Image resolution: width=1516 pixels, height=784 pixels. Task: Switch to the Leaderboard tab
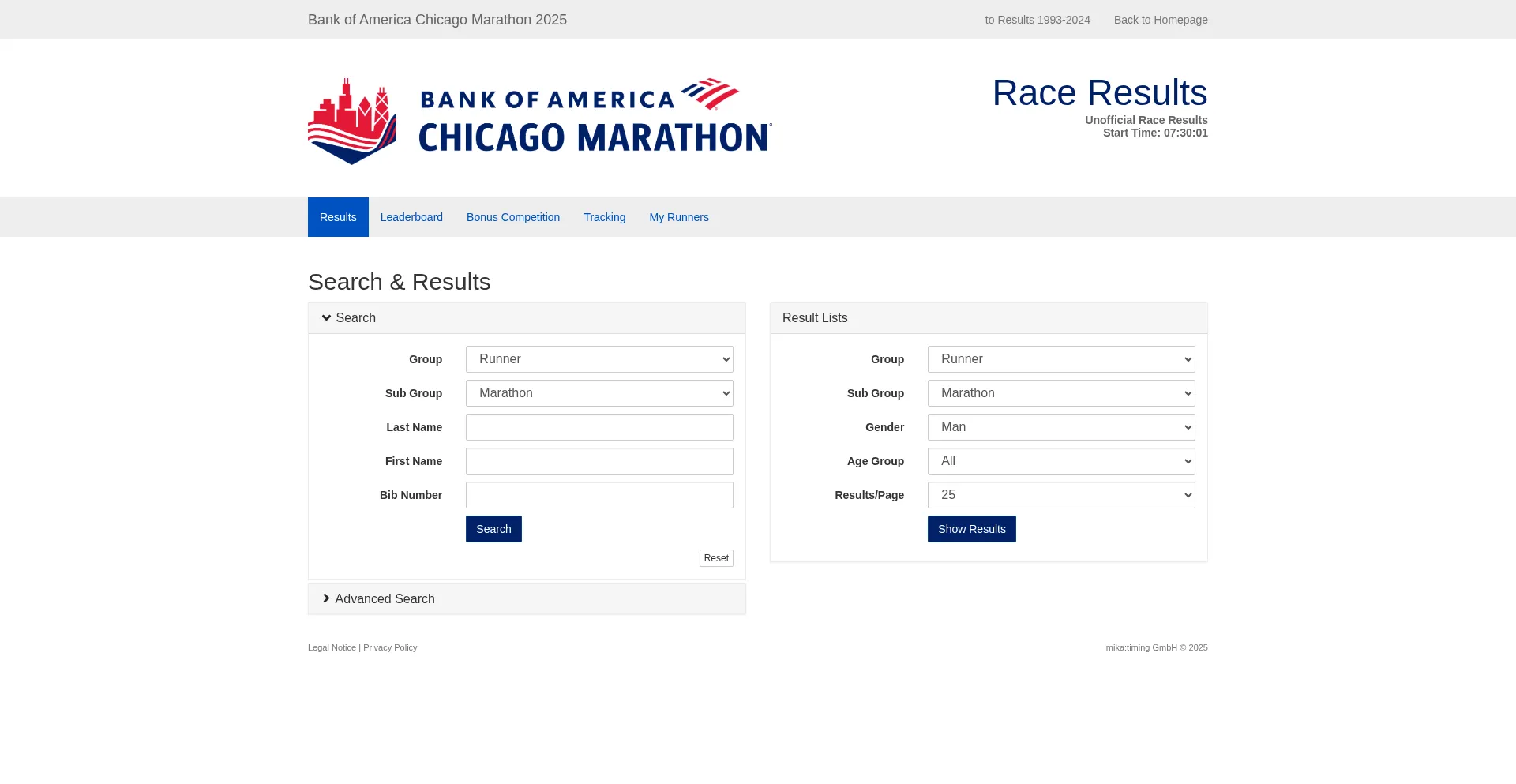click(x=411, y=217)
